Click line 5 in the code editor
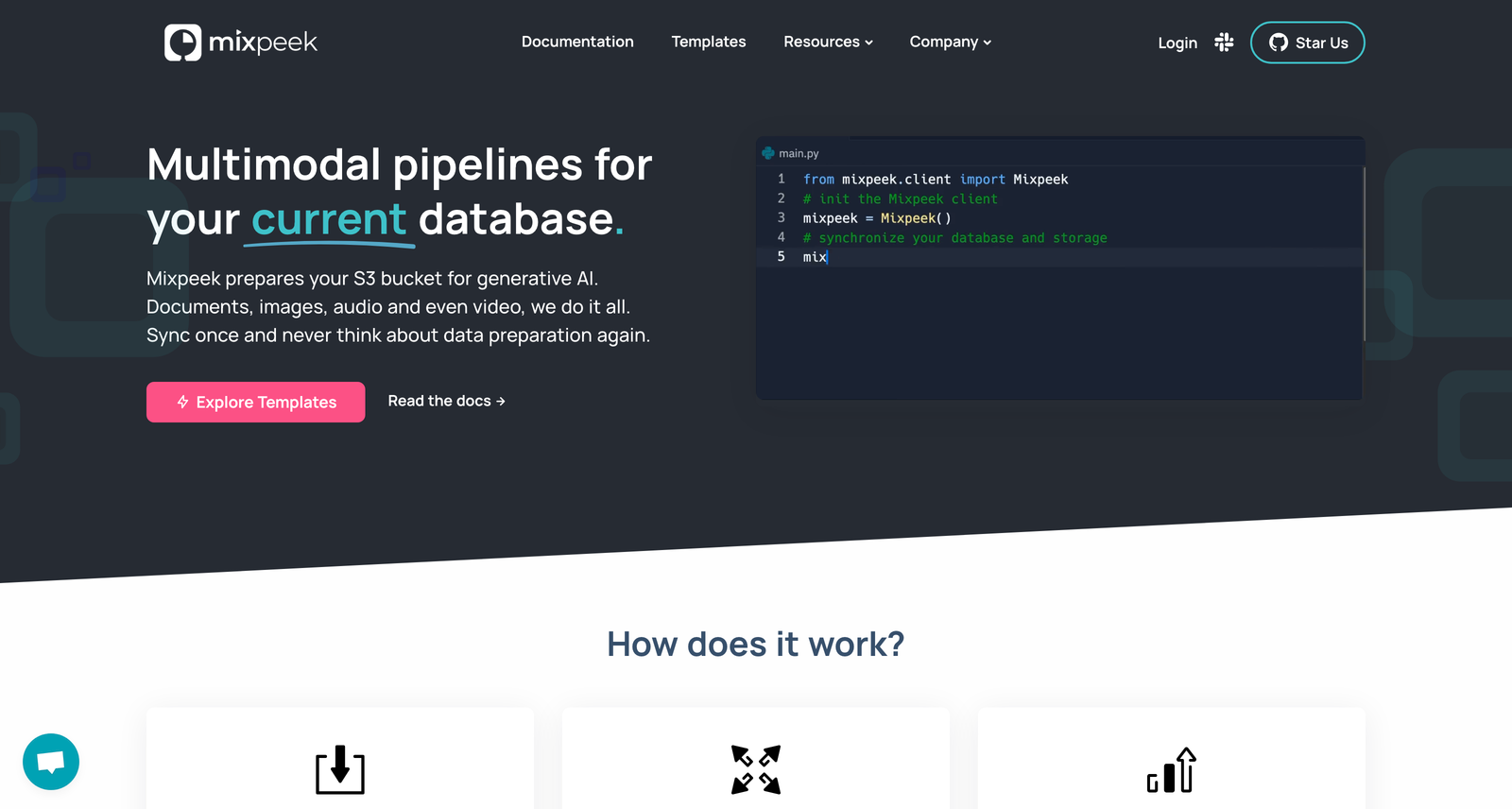 (x=945, y=257)
